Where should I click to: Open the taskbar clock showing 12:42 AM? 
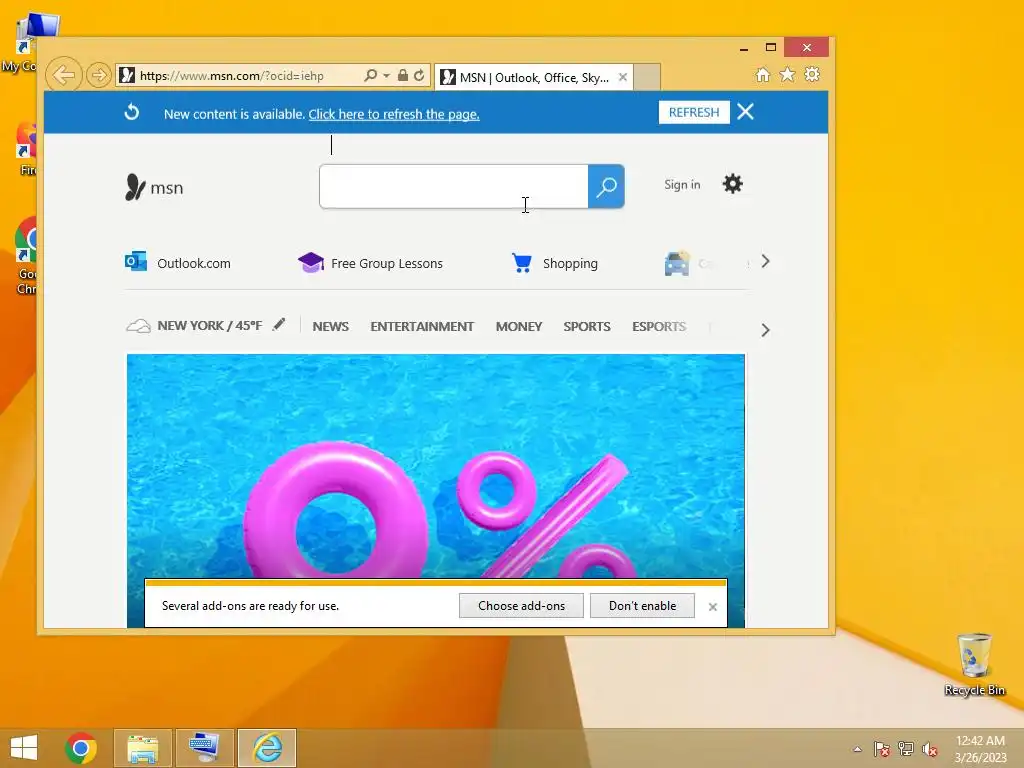coord(980,748)
